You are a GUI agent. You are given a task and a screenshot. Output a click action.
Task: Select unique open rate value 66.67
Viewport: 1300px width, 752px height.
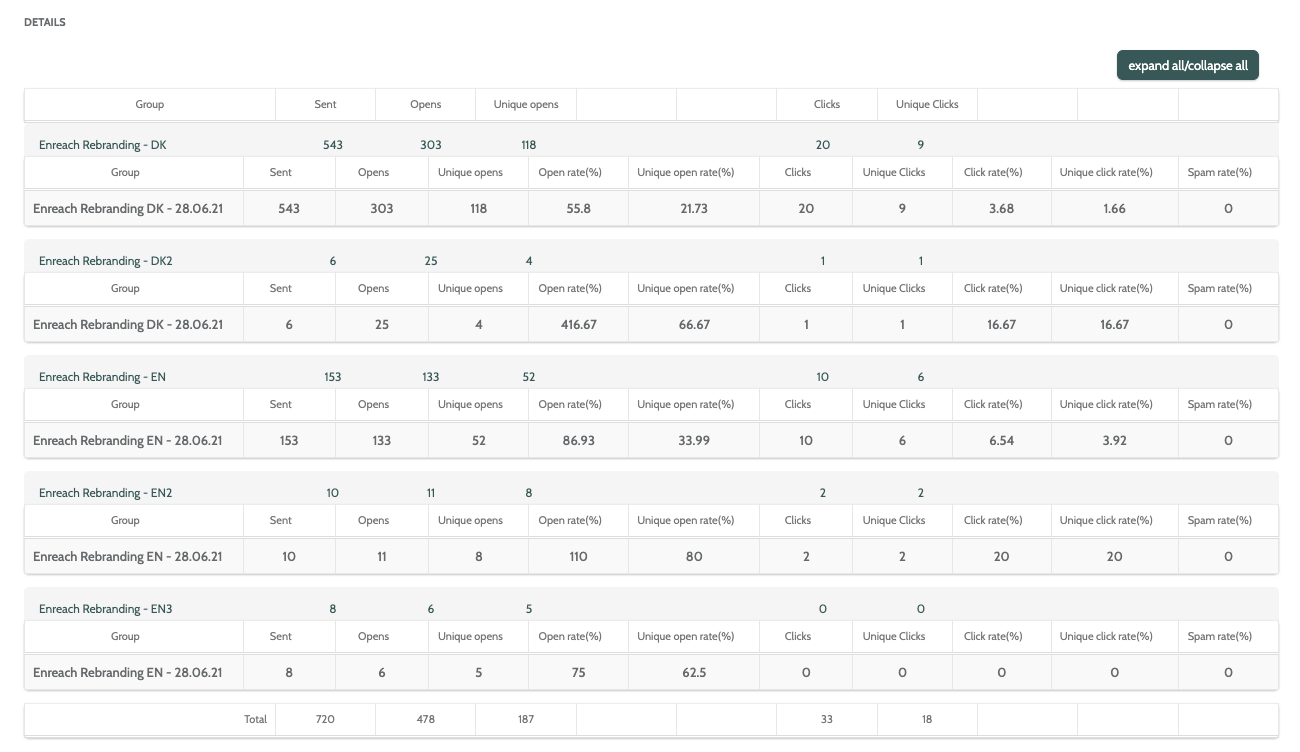pos(694,325)
